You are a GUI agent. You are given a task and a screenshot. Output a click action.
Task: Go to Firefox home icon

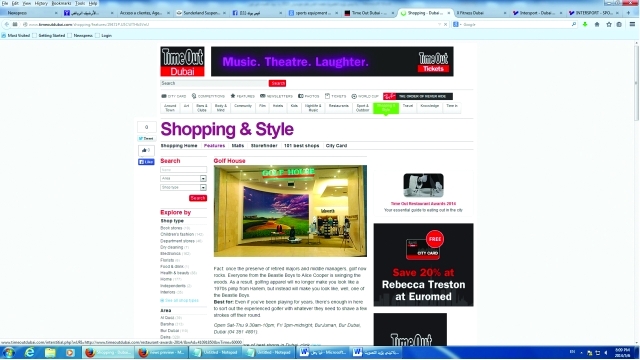[x=597, y=24]
